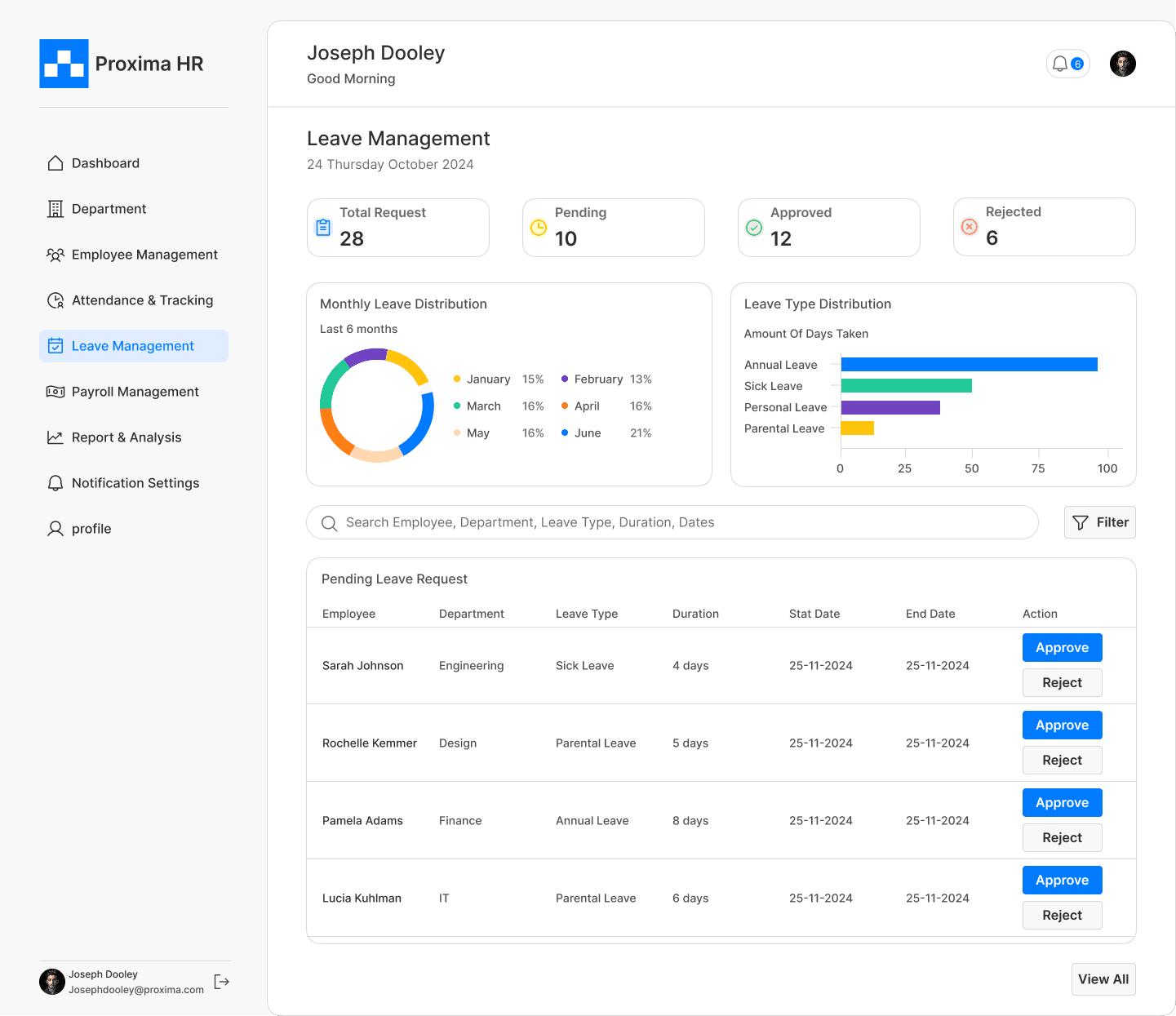The image size is (1176, 1016).
Task: Click the January yellow legend dot
Action: pos(457,379)
